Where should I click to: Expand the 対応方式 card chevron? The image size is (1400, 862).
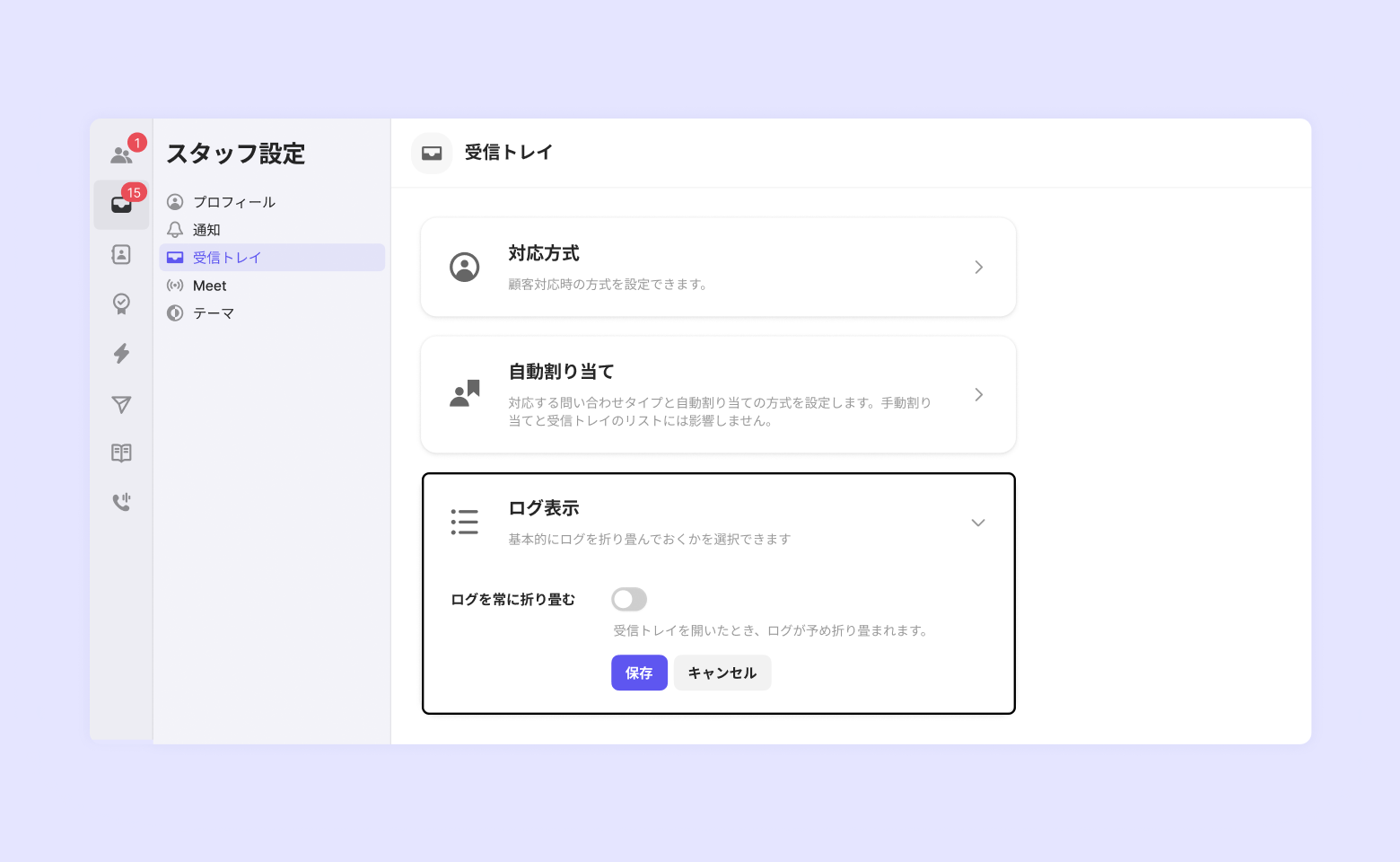tap(978, 267)
